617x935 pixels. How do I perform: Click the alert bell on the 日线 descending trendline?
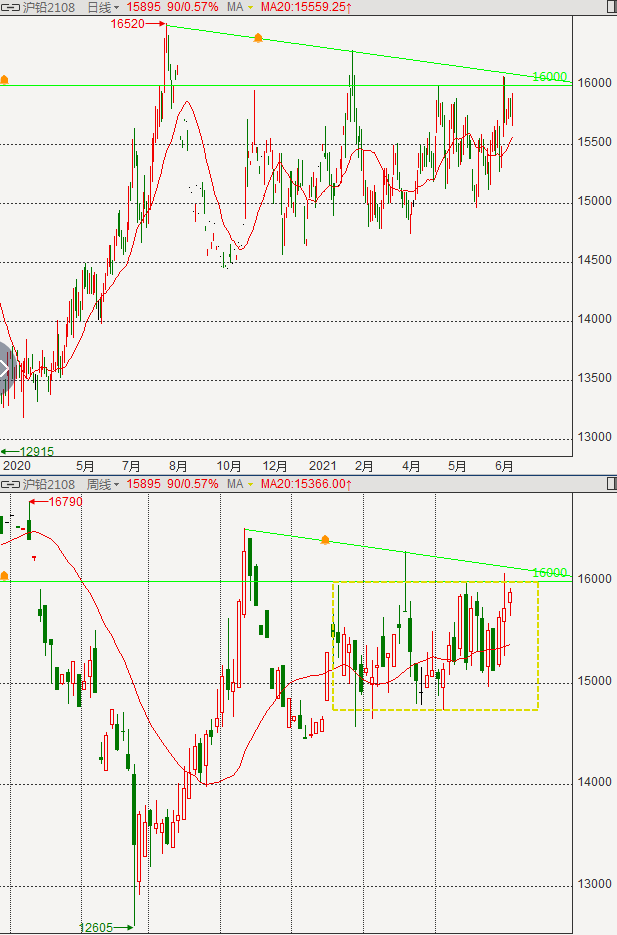tap(258, 38)
